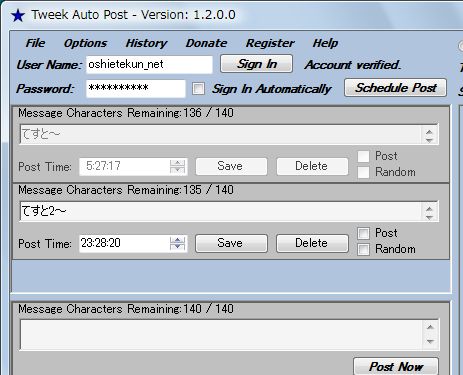This screenshot has width=463, height=375.
Task: Click Message Characters Remaining:140 / 140 label
Action: (x=126, y=309)
